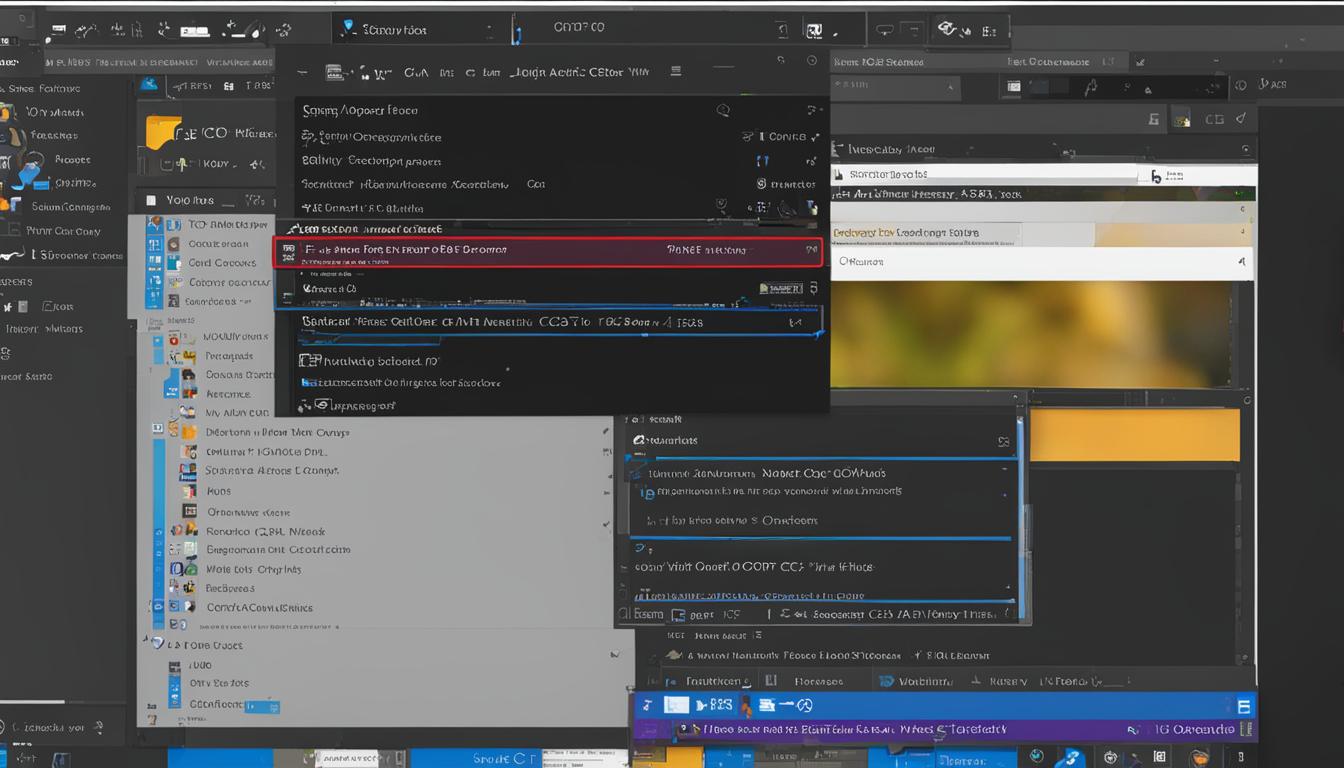This screenshot has height=768, width=1344.
Task: Click the white square icon ending the blue bar
Action: pos(1244,706)
